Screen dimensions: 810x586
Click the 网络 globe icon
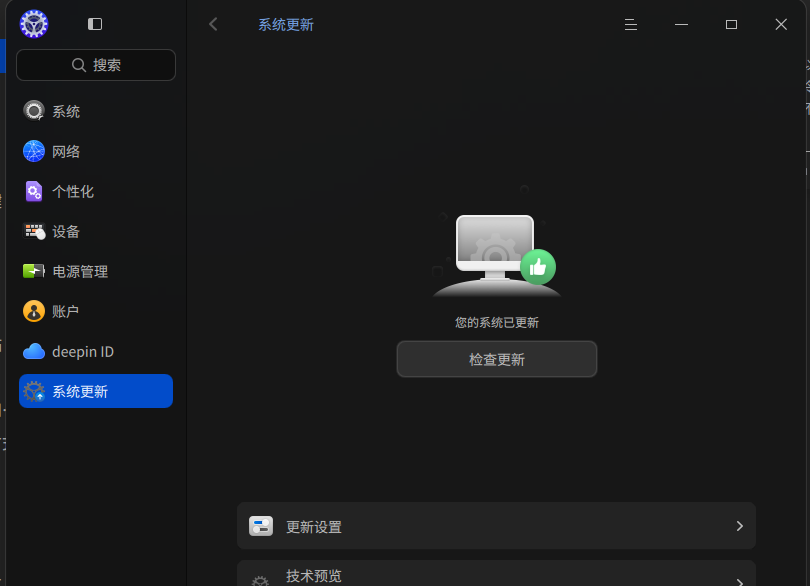tap(34, 151)
